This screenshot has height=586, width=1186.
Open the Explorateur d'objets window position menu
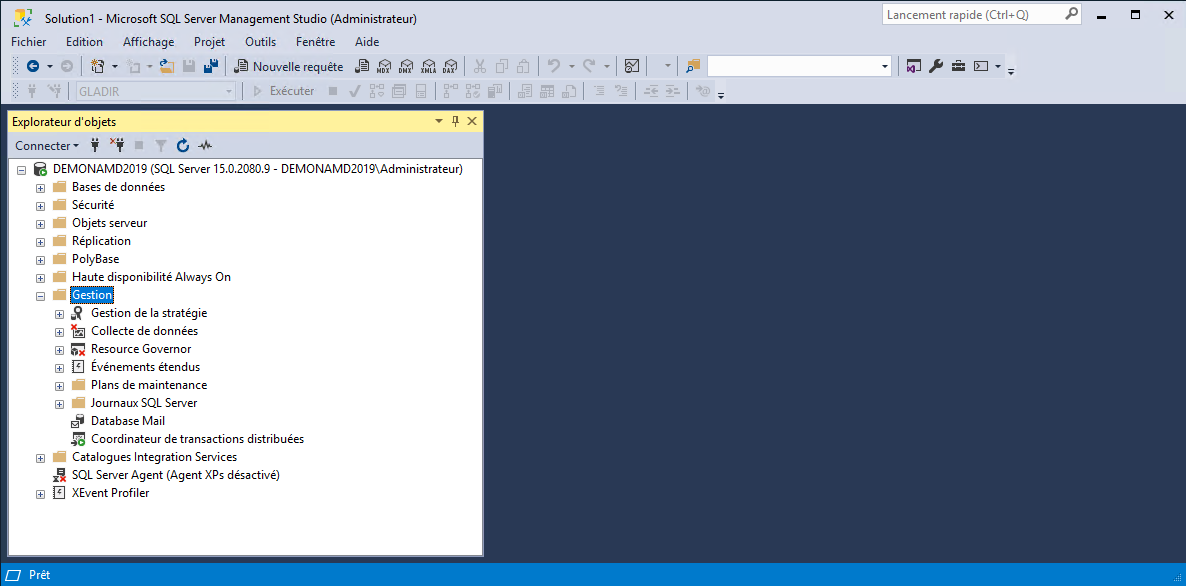(439, 122)
